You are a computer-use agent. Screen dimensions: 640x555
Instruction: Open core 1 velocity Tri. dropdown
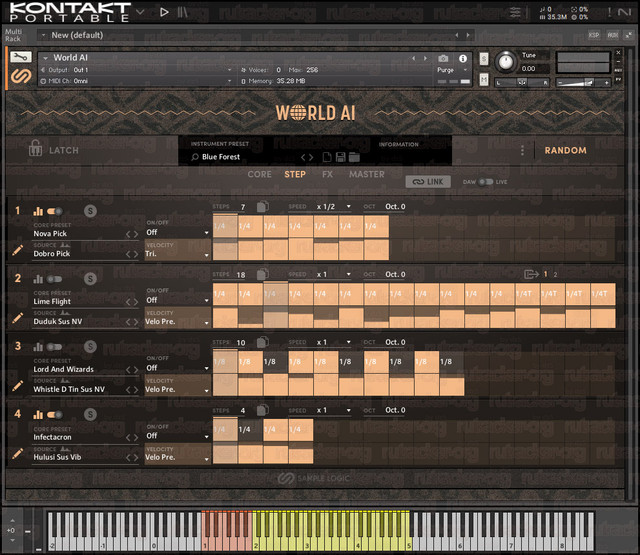pos(178,254)
